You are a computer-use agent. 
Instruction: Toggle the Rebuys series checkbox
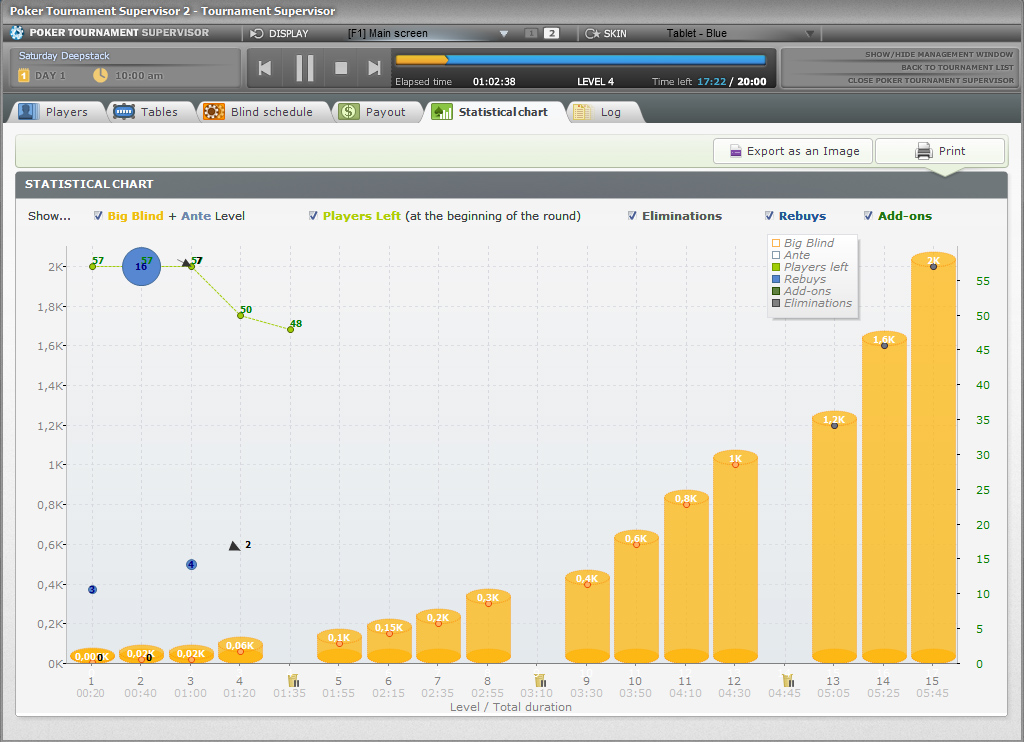[x=769, y=216]
